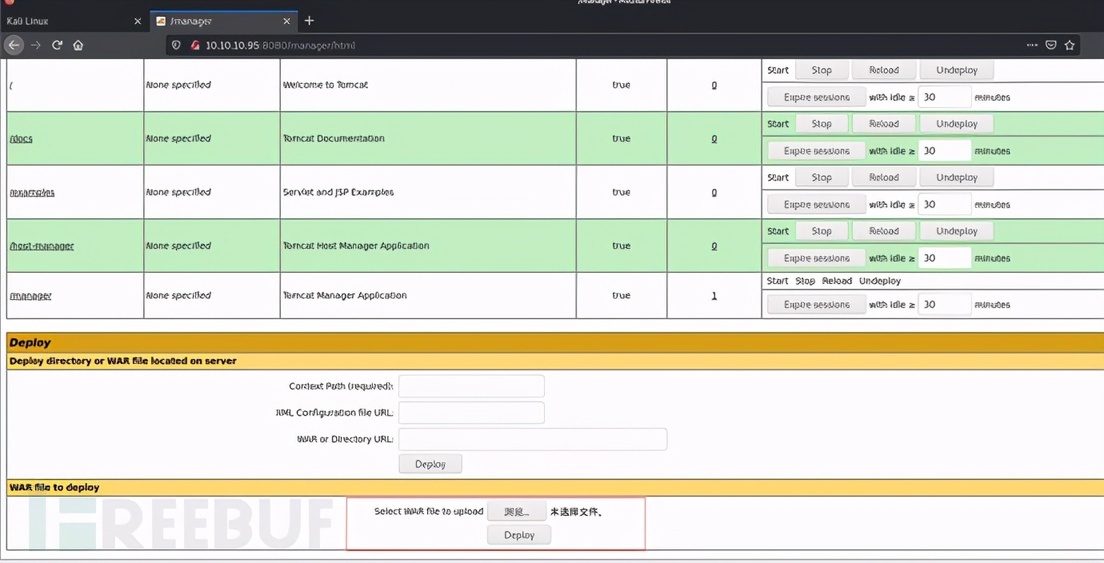
Task: Stop the Tomcat Documentation application
Action: (821, 123)
